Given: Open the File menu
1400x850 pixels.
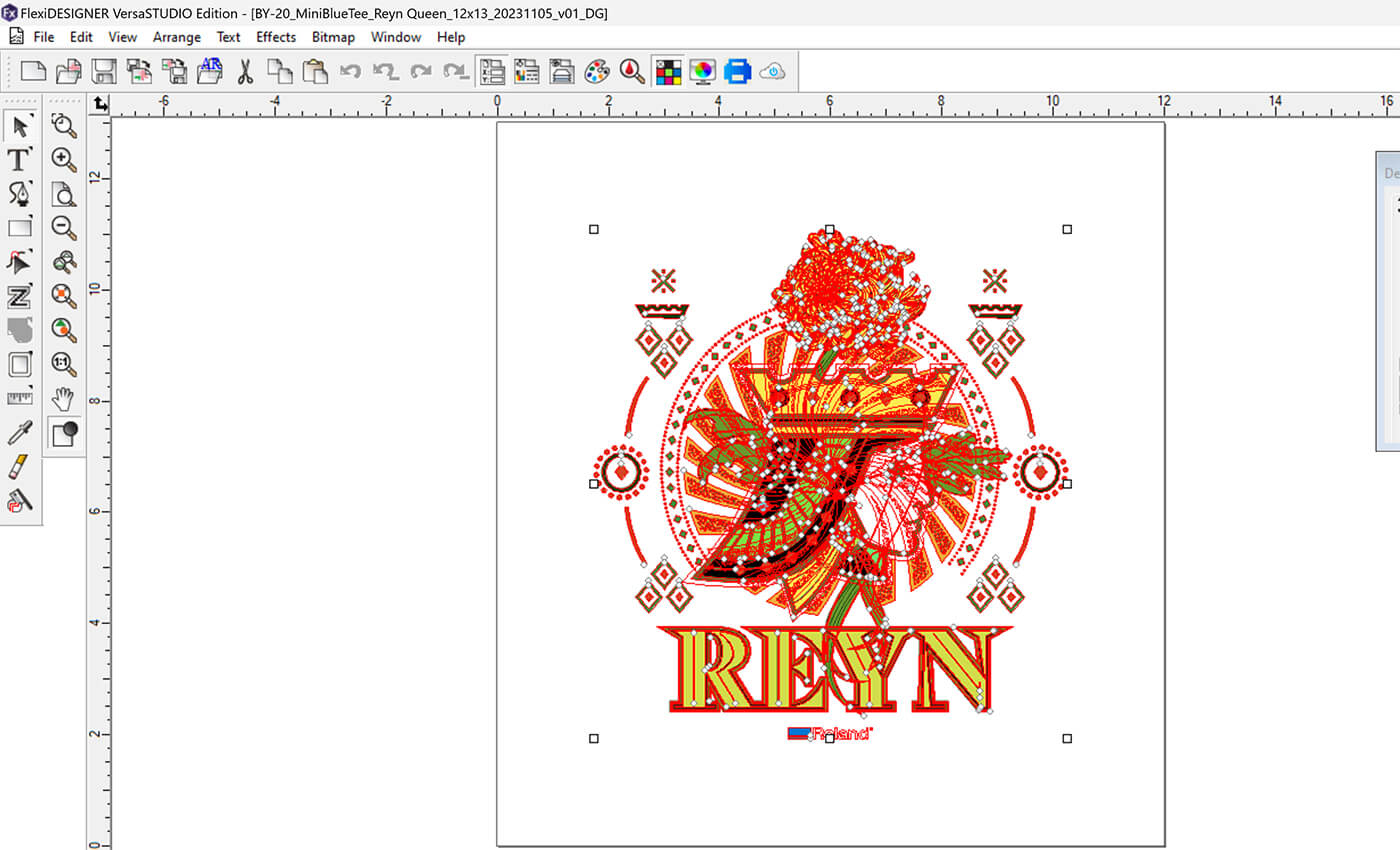Looking at the screenshot, I should [44, 37].
